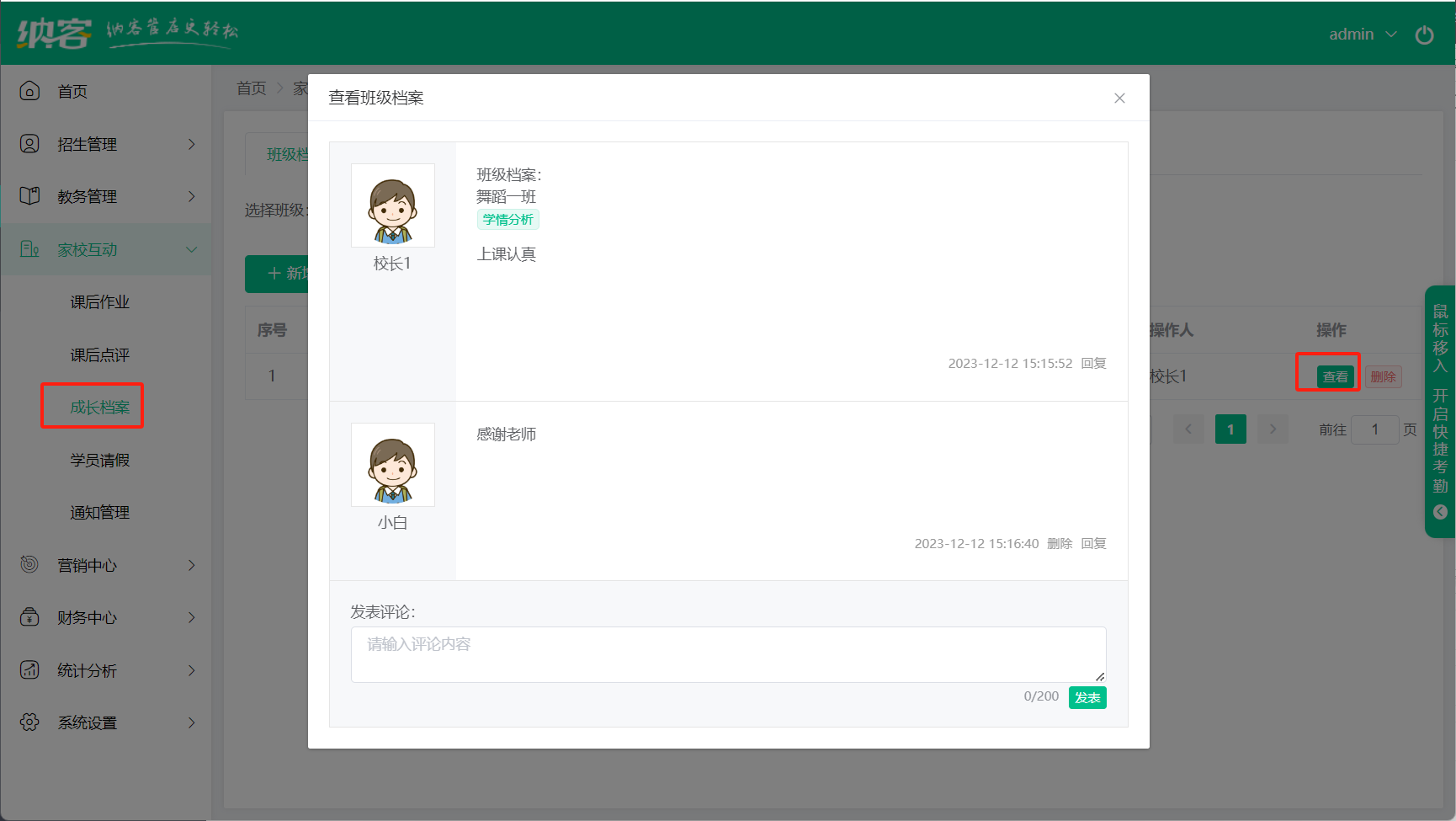Collapse the quick attendance side panel arrow
Screen dimensions: 1456x821
pyautogui.click(x=1440, y=512)
